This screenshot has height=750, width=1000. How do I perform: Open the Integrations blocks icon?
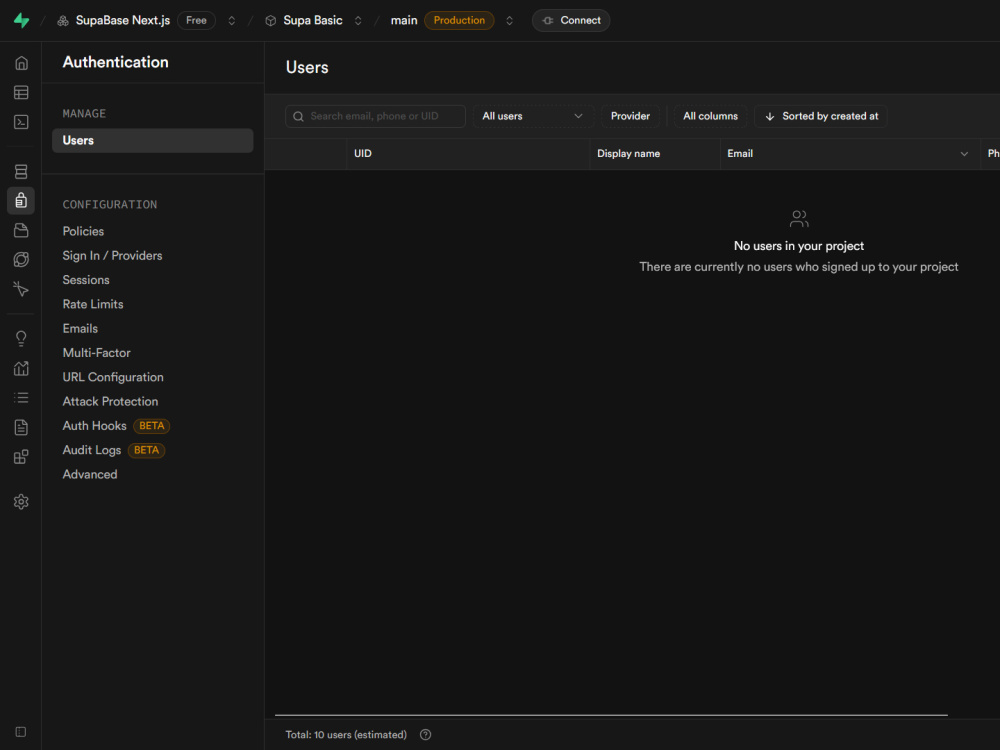click(x=21, y=457)
